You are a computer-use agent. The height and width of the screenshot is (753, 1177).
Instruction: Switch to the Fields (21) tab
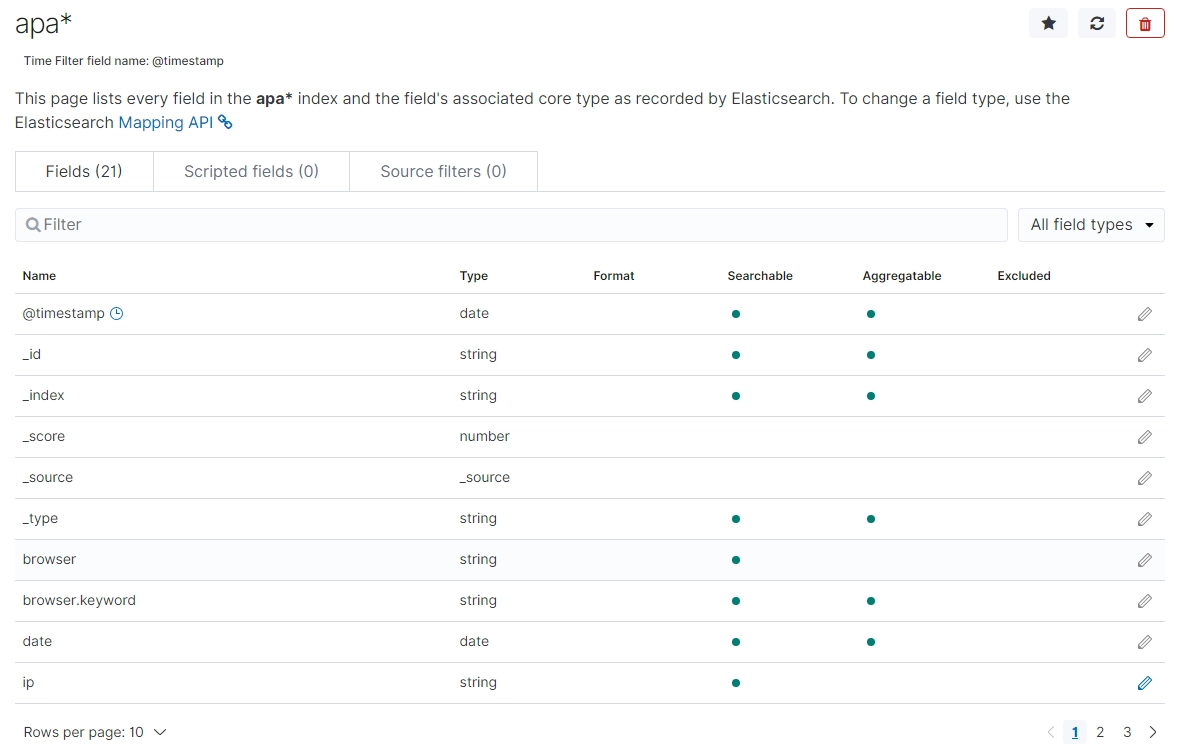[84, 171]
